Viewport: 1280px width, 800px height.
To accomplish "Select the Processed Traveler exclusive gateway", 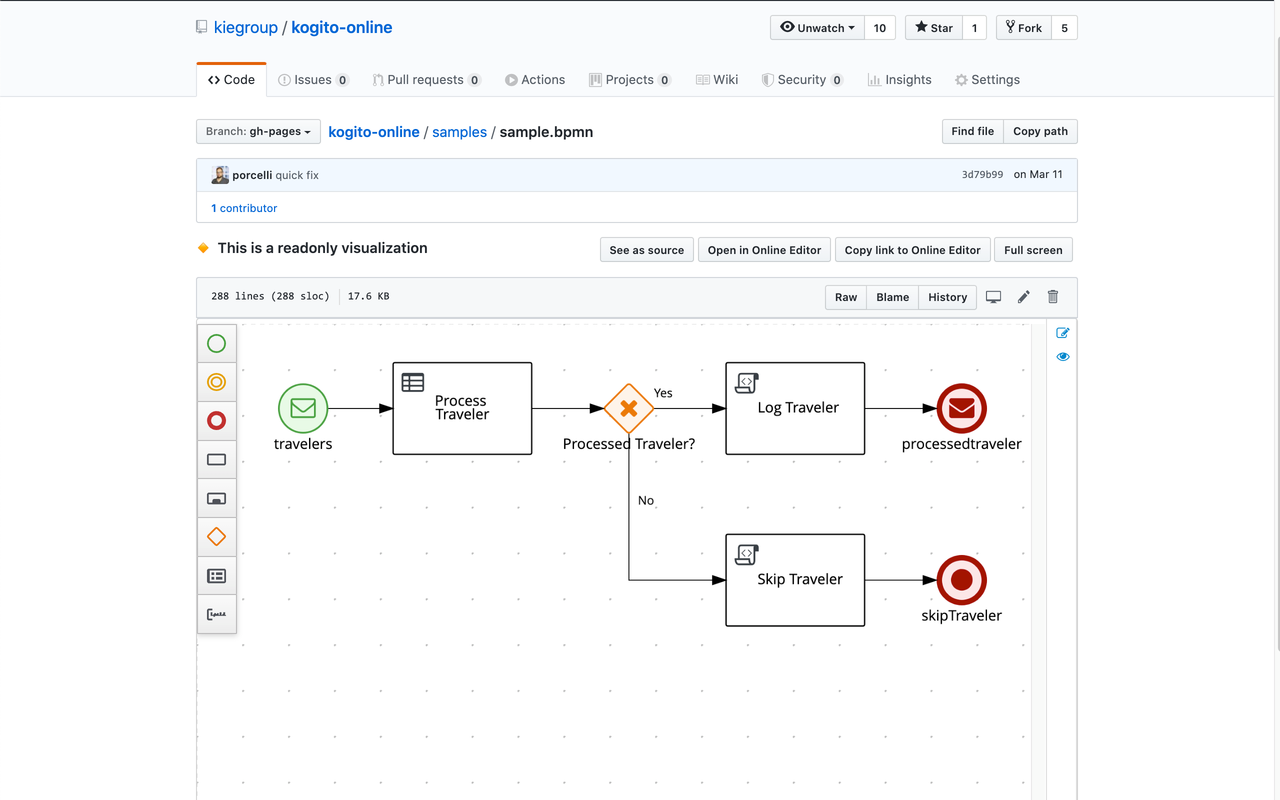I will [x=628, y=408].
